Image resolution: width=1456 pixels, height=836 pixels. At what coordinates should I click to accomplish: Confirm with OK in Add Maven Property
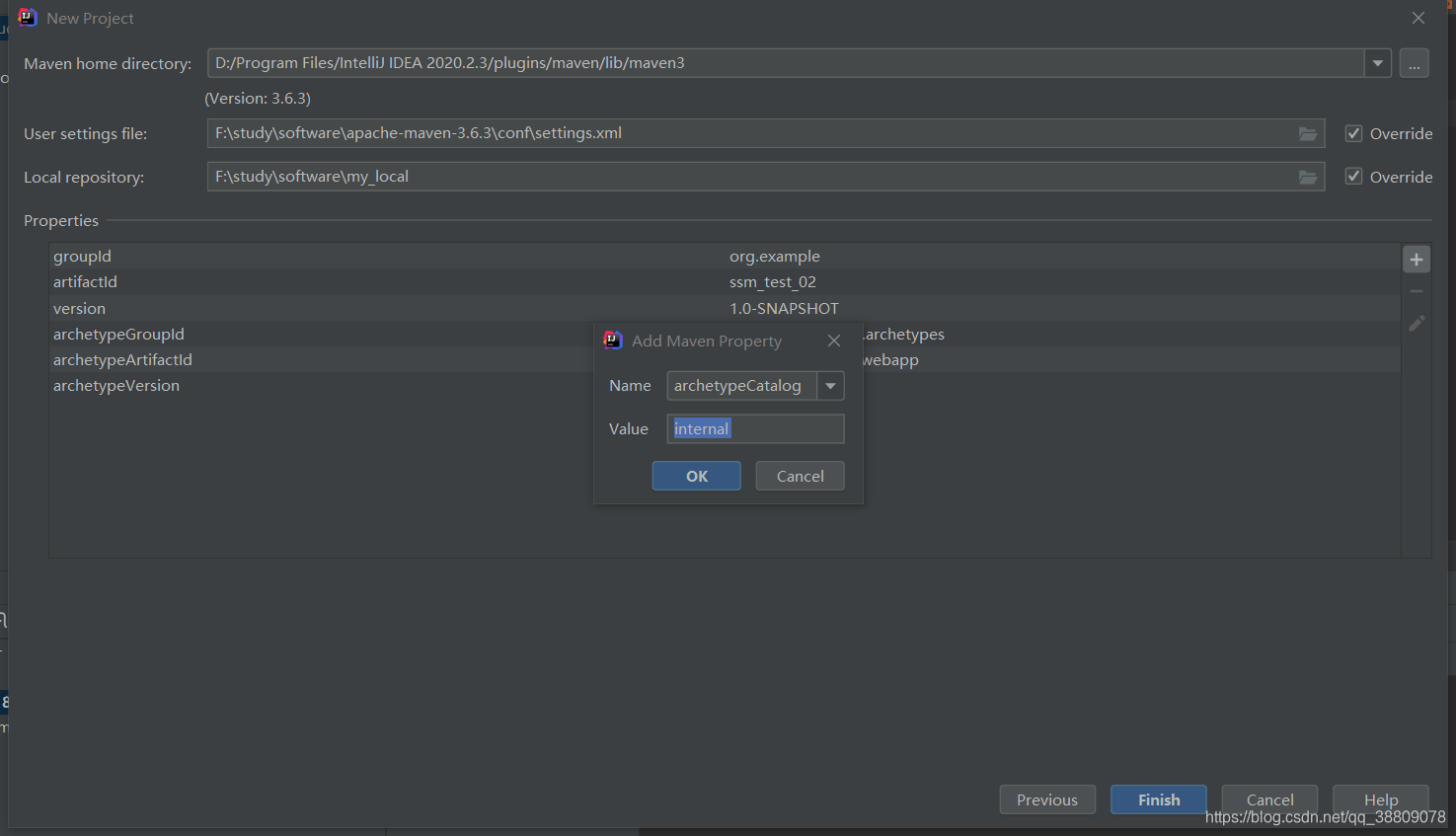697,476
